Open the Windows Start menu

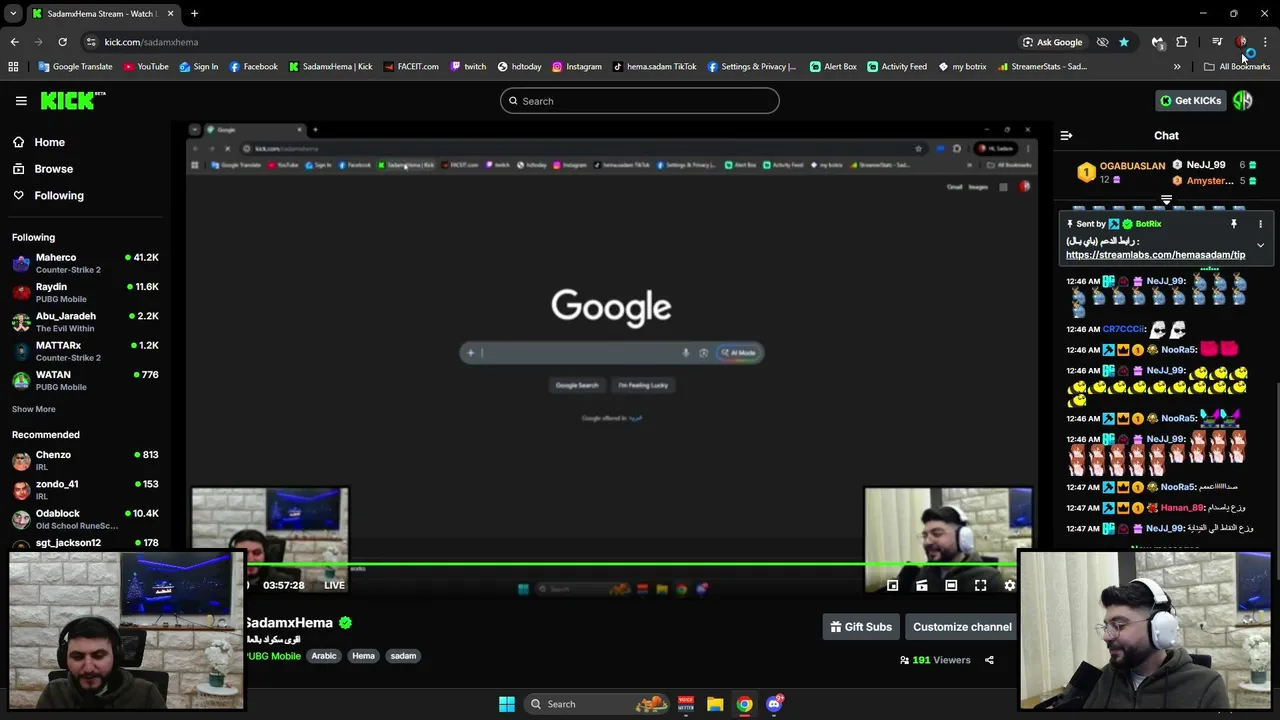point(507,704)
